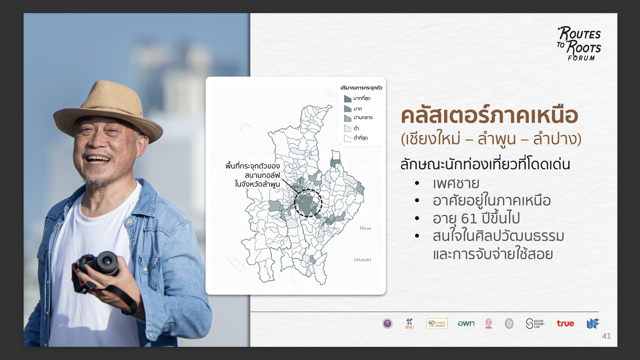This screenshot has height=360, width=640.
Task: Select the darkest legend swatch มากที่สุด
Action: click(x=347, y=98)
